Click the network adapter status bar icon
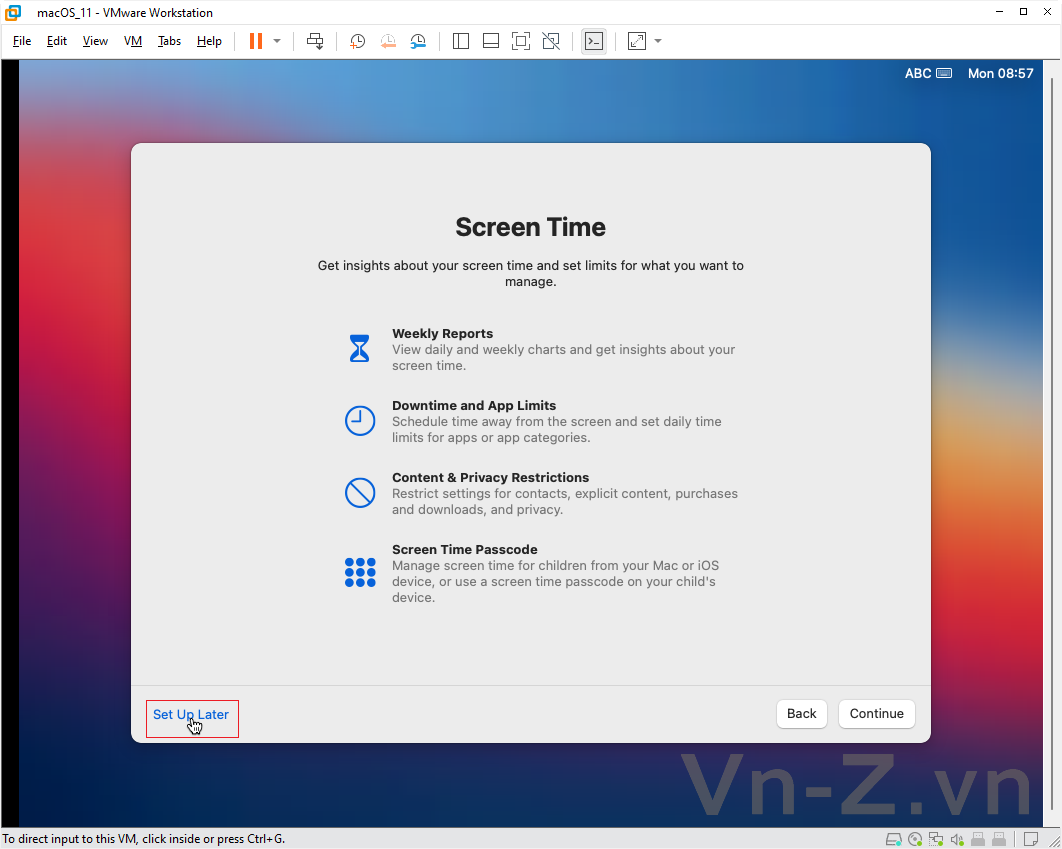Screen dimensions: 1062x849 point(935,840)
